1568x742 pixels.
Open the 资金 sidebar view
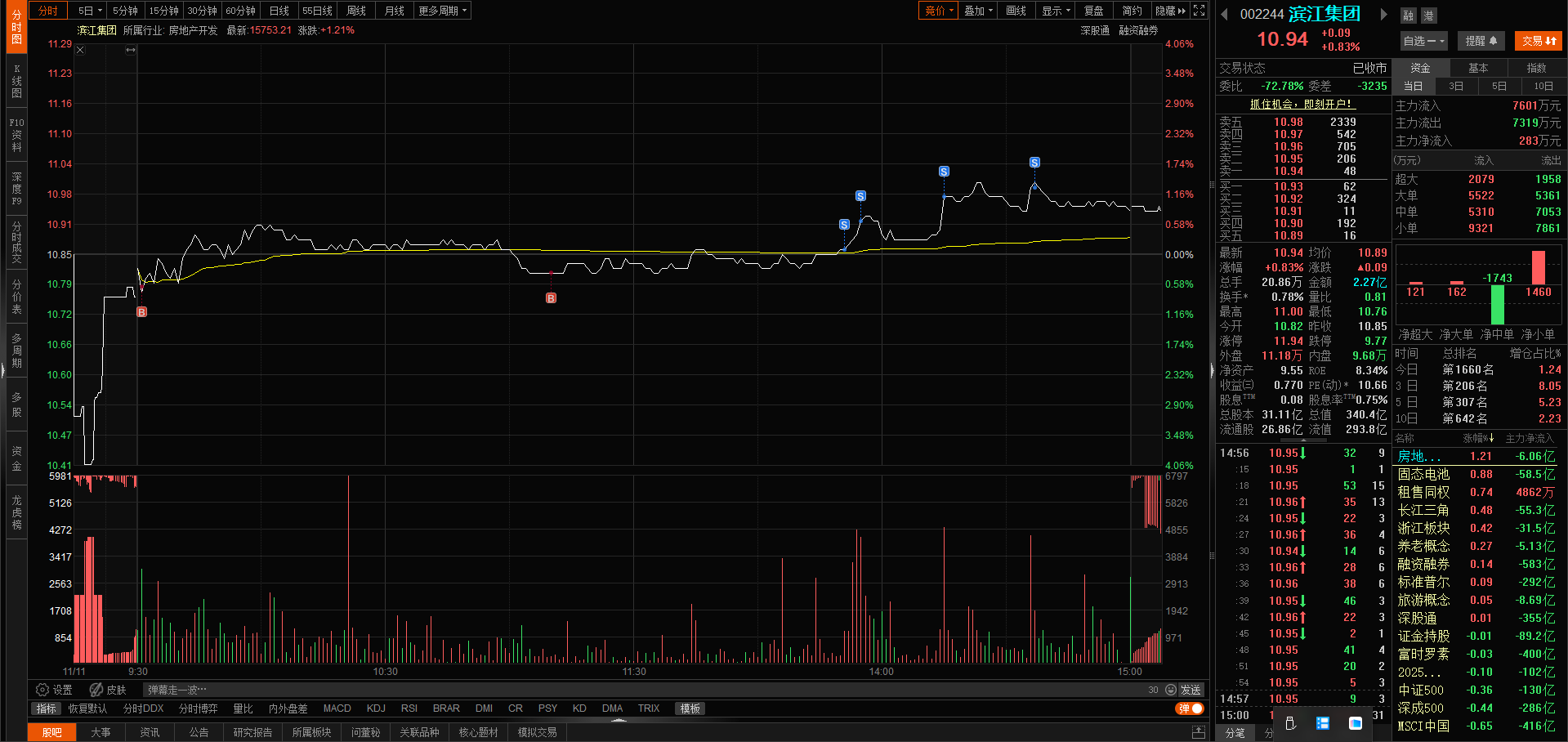point(16,458)
